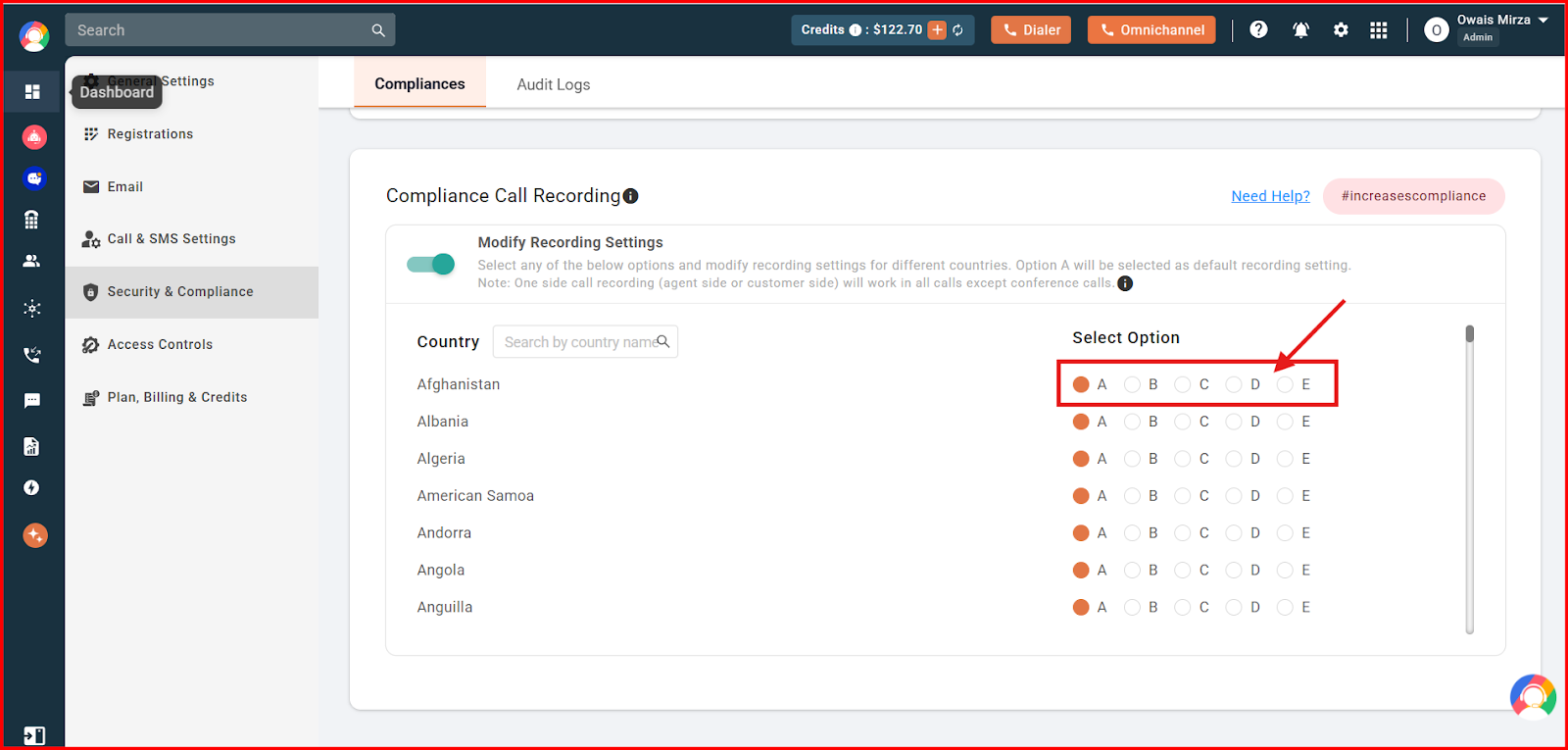Select option A for Albania
Viewport: 1568px width, 750px height.
point(1081,422)
